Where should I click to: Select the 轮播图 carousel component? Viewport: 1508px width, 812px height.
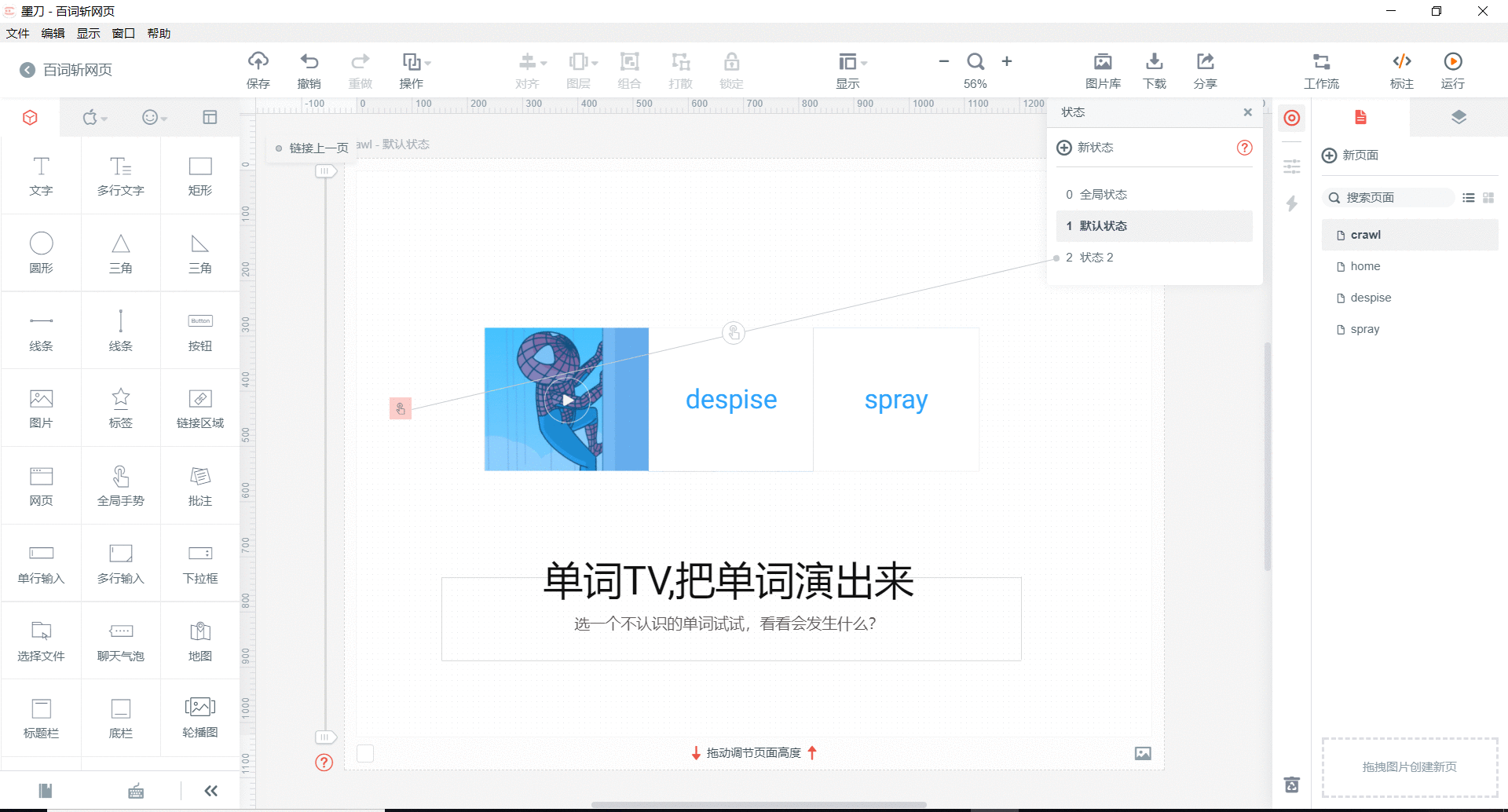click(x=200, y=718)
